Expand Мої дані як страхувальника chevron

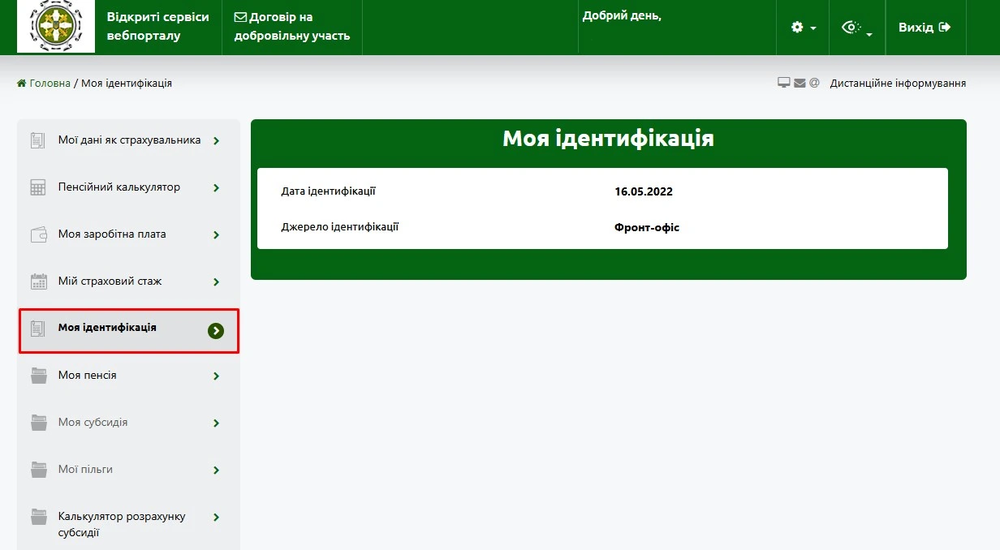click(216, 141)
